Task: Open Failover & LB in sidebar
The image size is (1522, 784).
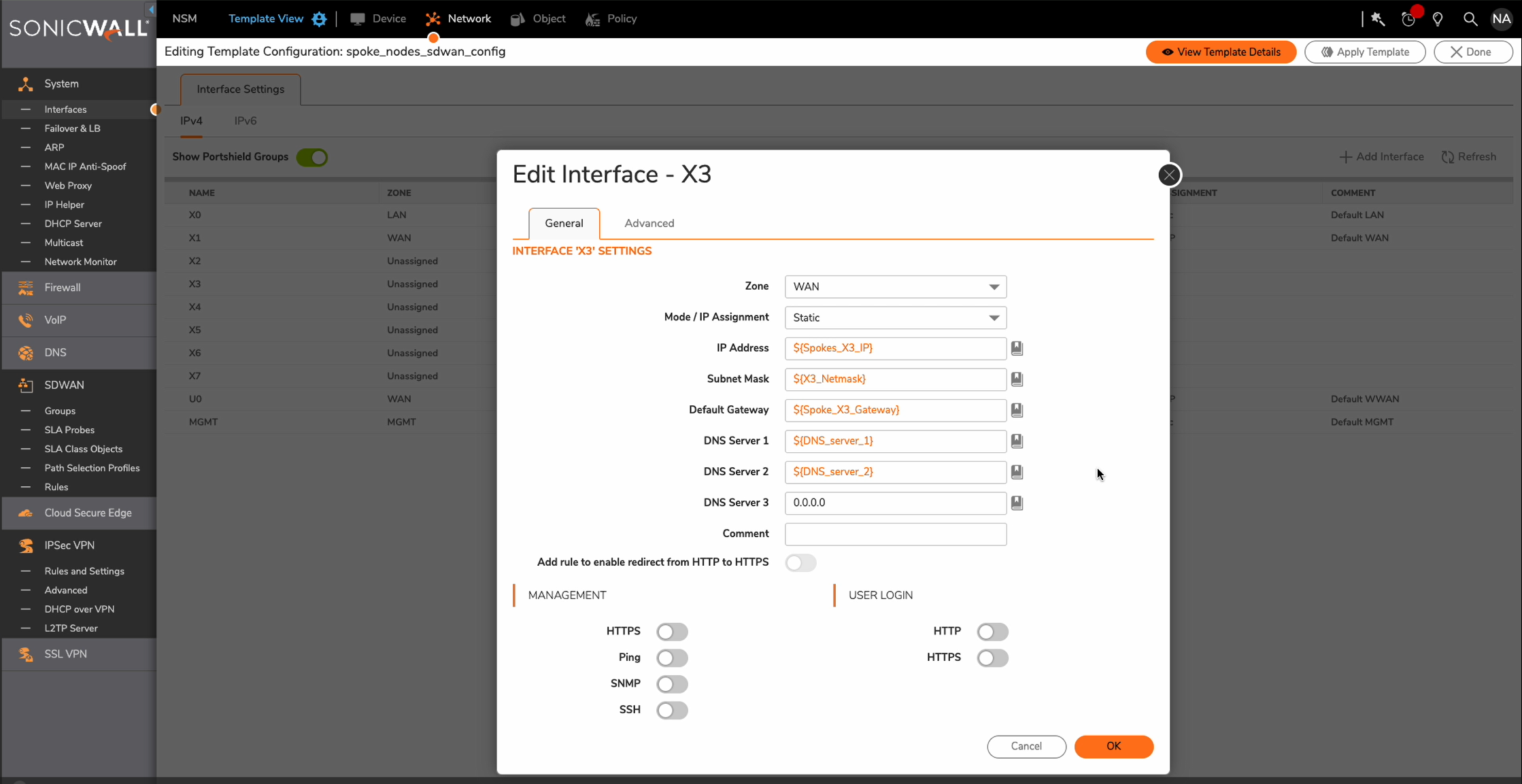Action: point(72,129)
